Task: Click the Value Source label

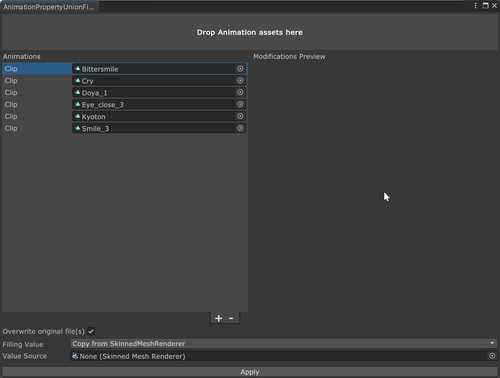Action: click(x=25, y=356)
